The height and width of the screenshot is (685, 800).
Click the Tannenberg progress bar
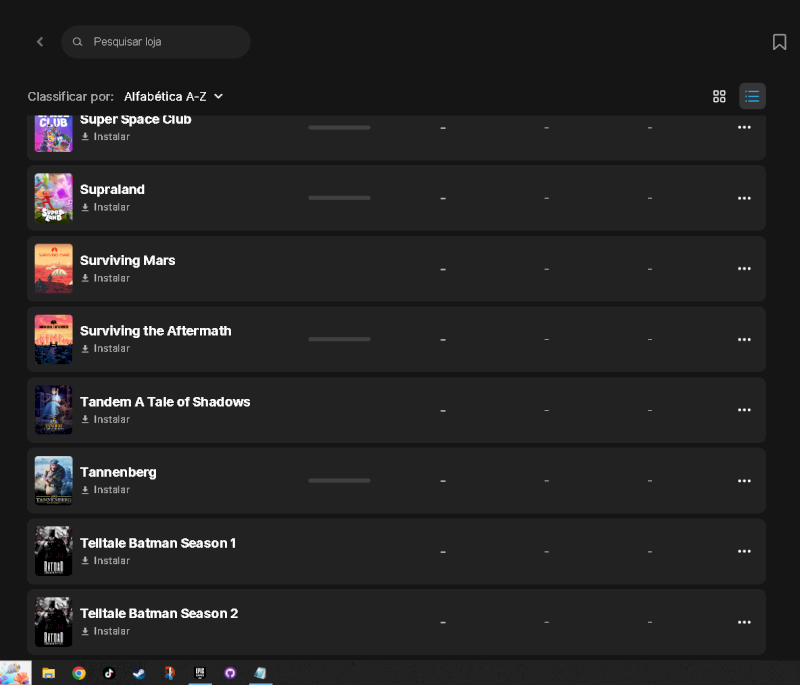click(339, 480)
